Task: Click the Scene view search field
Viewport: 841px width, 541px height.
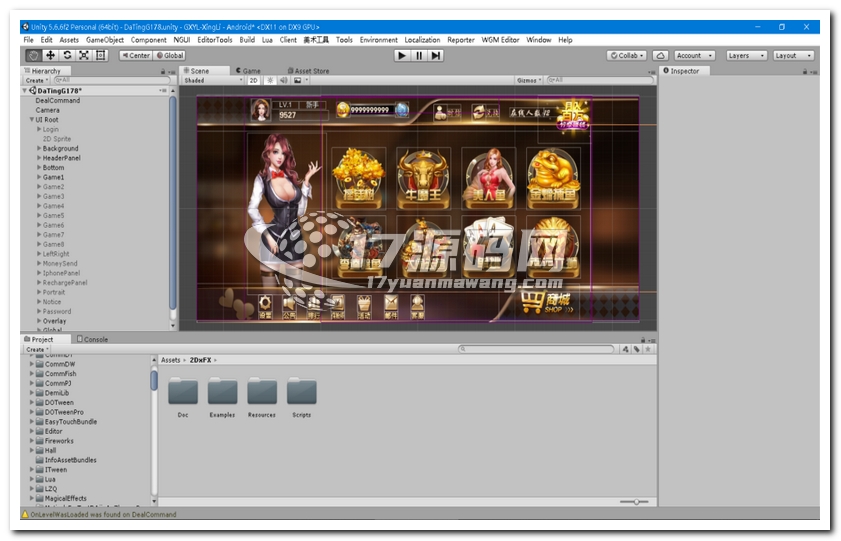Action: coord(600,80)
